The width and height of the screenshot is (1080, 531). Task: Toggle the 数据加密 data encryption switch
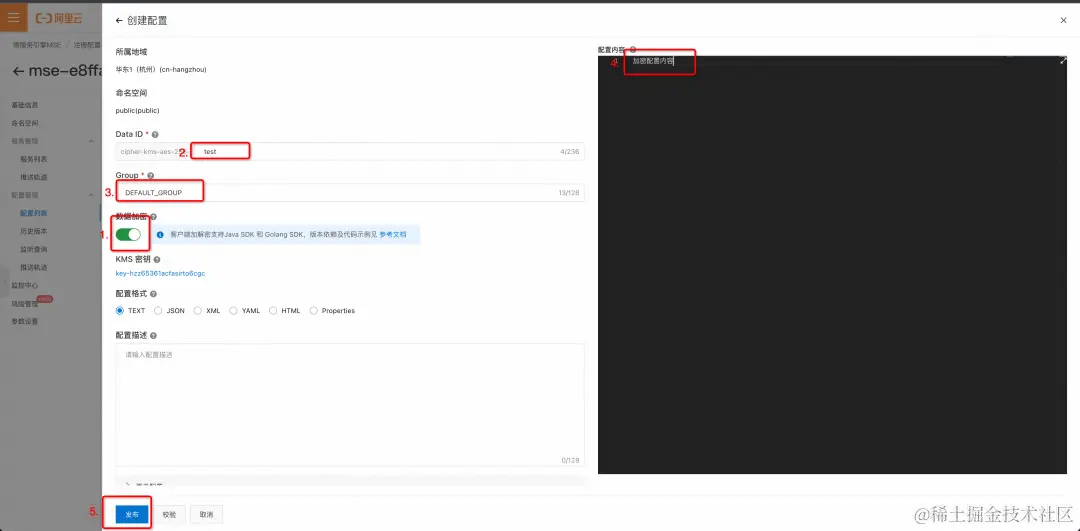(x=128, y=235)
